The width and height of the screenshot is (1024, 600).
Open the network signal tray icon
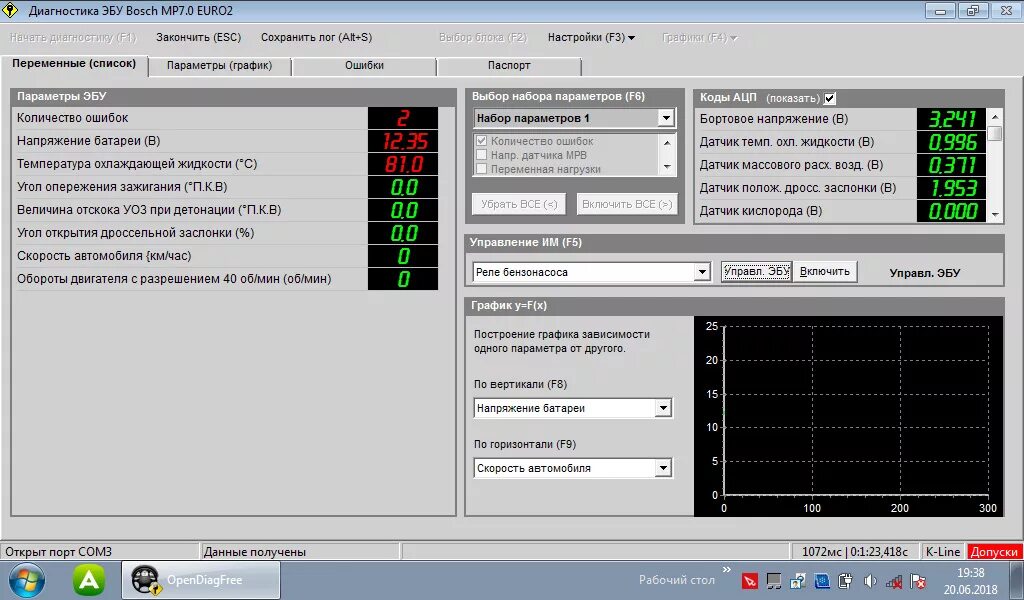click(893, 580)
